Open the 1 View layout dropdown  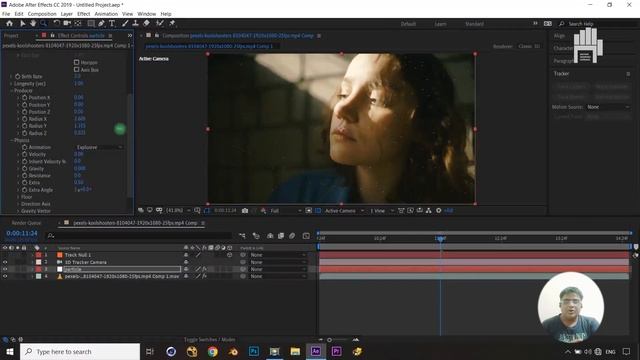click(x=382, y=211)
